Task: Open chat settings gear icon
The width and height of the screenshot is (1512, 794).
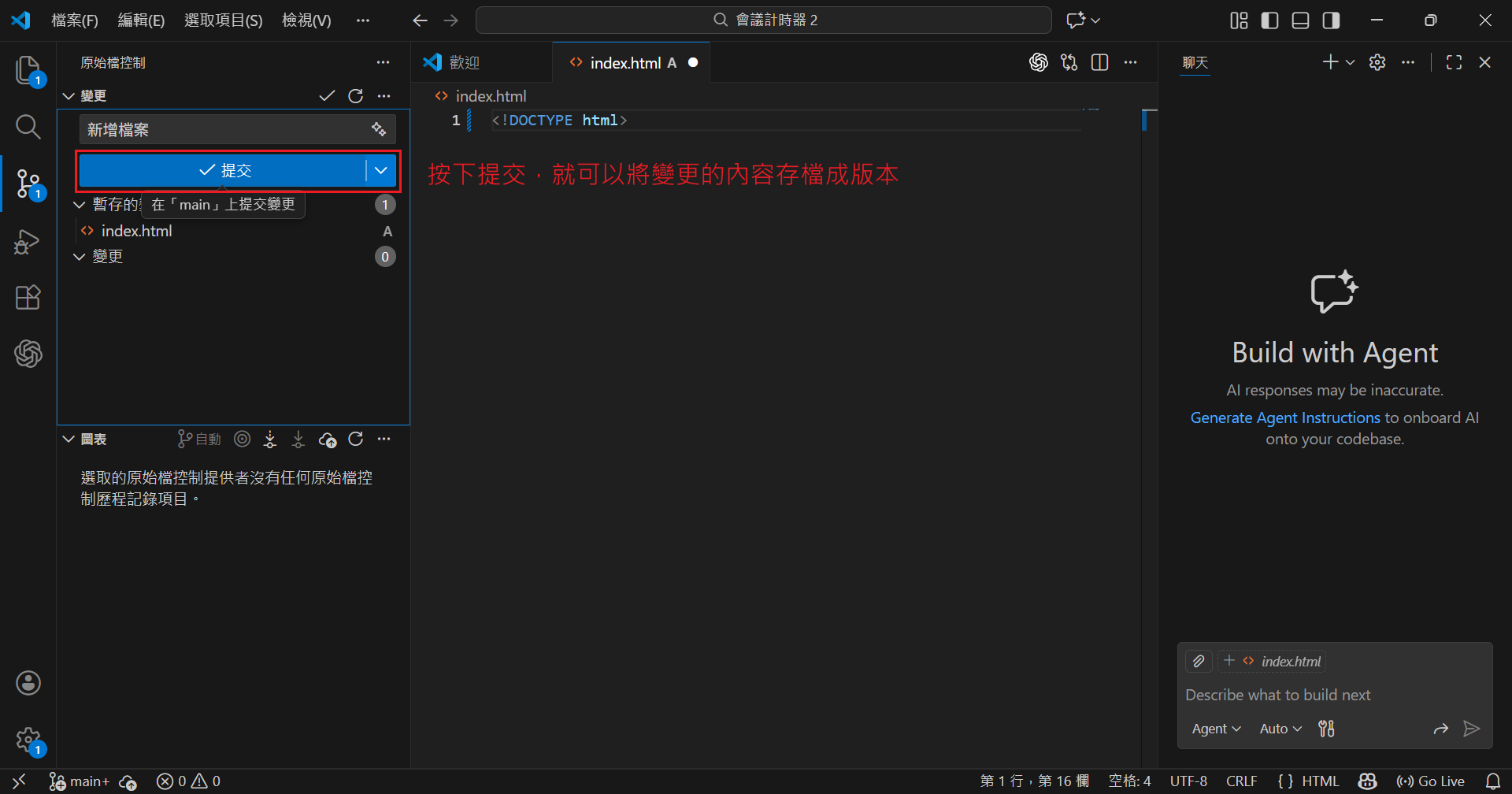Action: [1377, 62]
